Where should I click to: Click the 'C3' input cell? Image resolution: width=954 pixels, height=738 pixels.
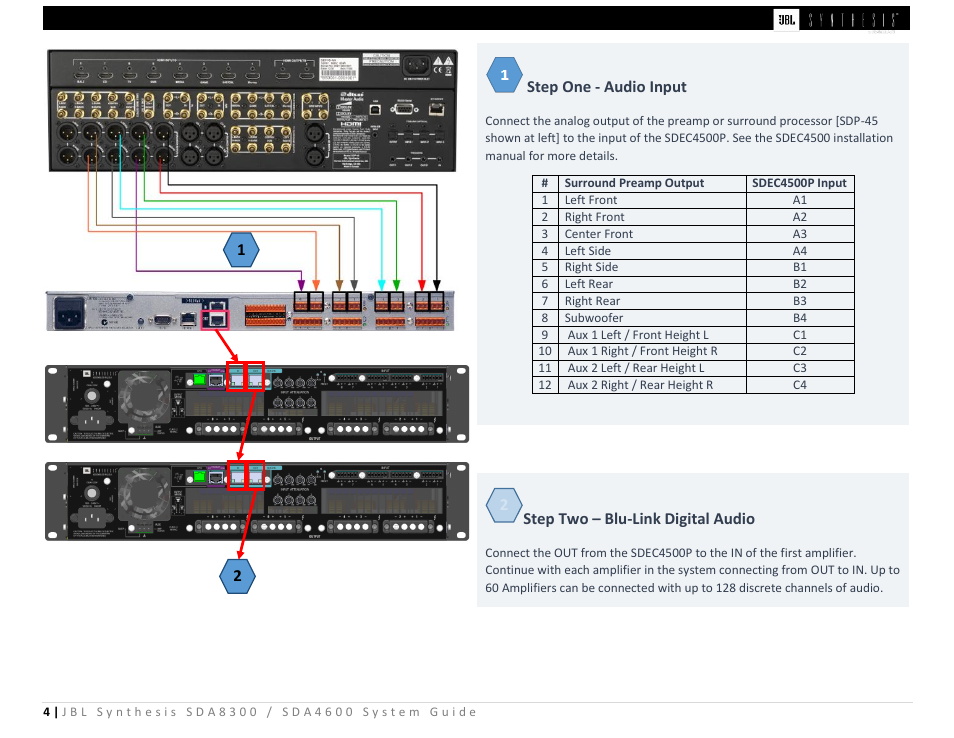799,368
